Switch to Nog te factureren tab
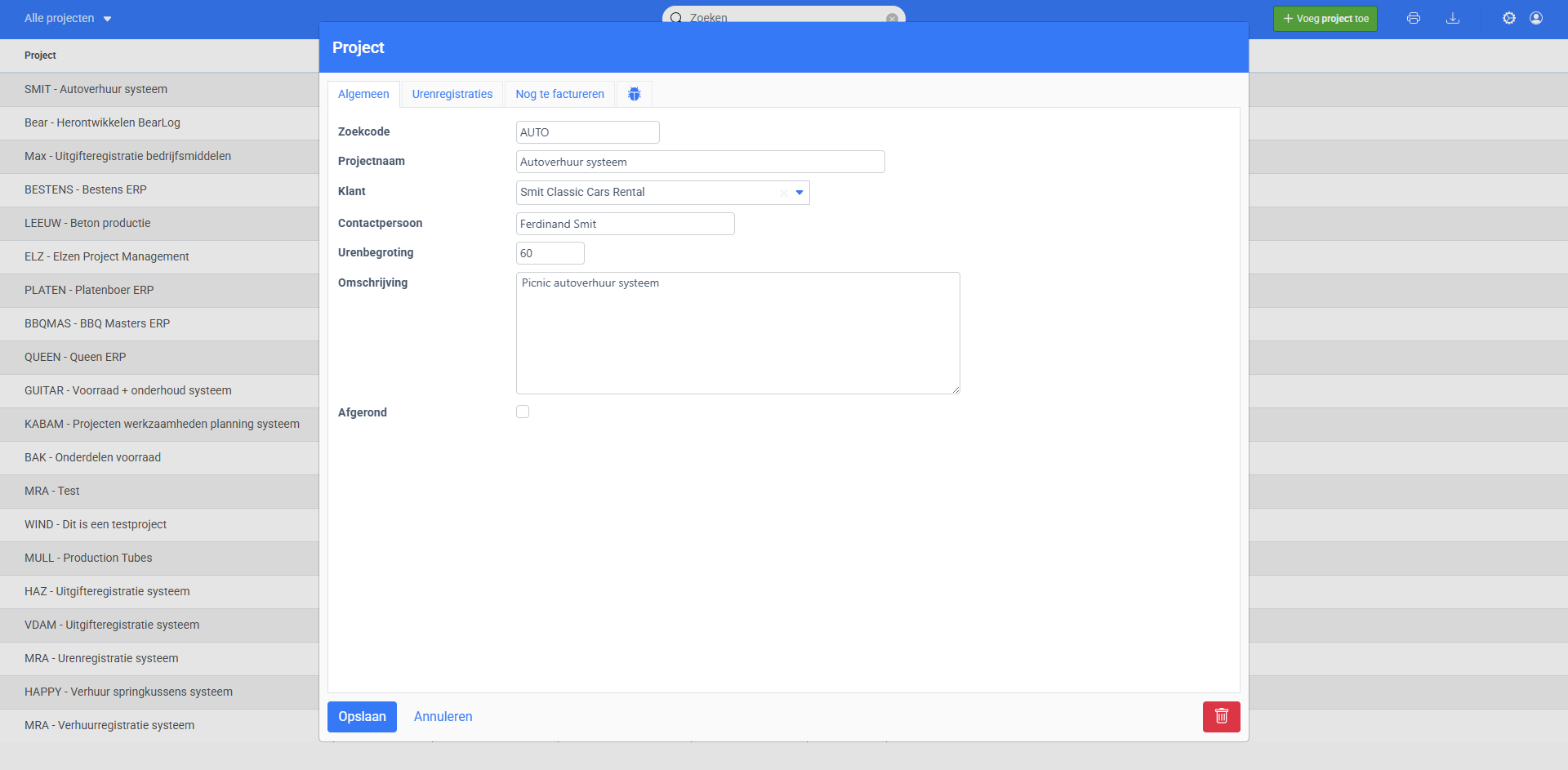The width and height of the screenshot is (1568, 770). tap(559, 94)
